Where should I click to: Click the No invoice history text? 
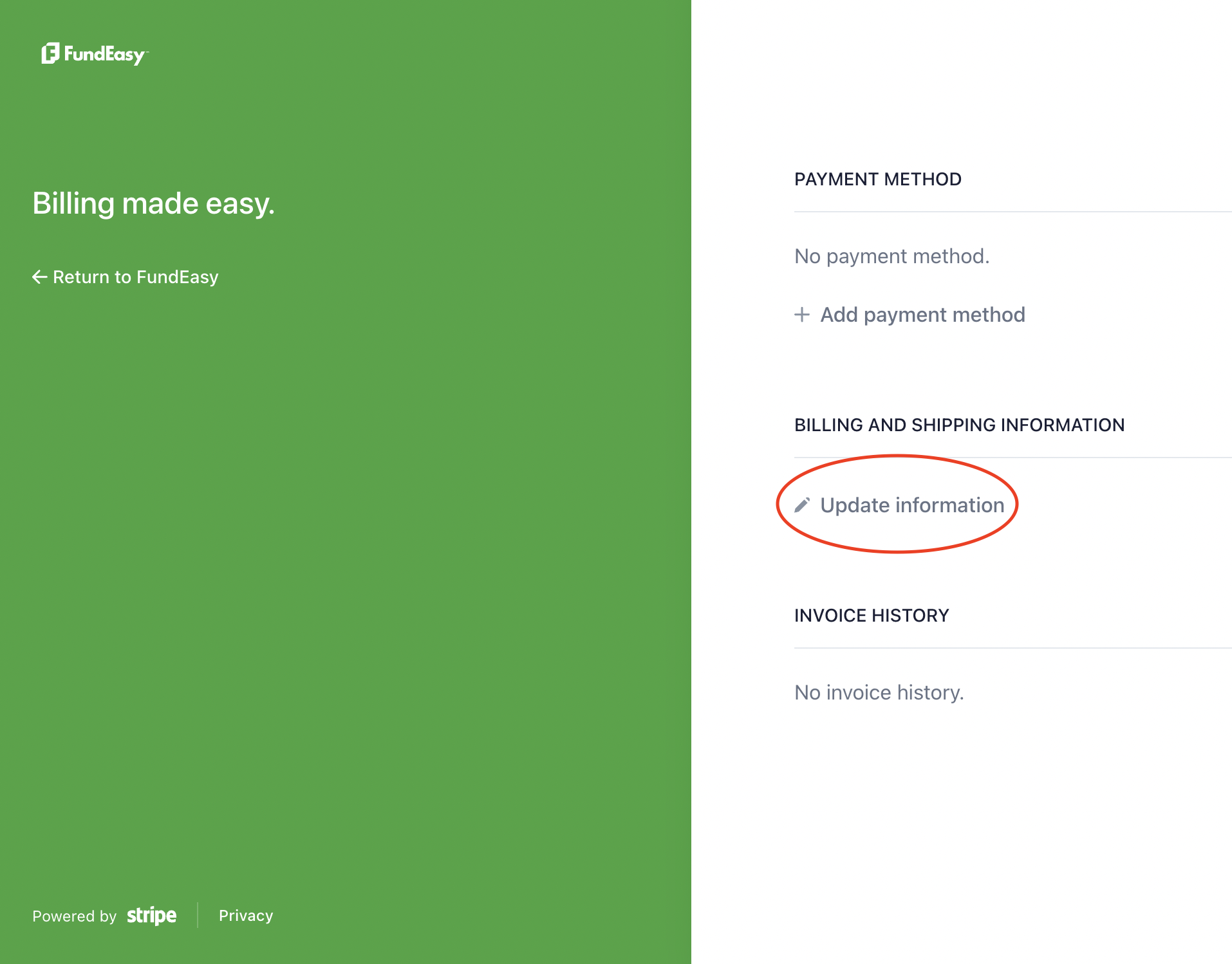[879, 692]
